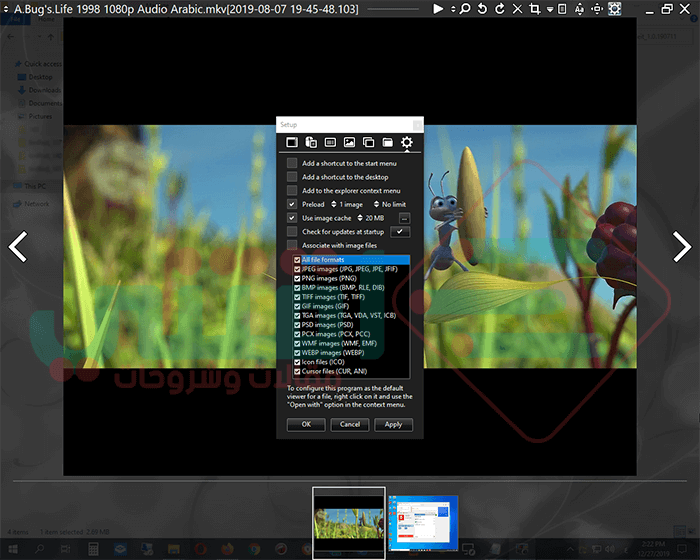Open the picture icon Setup tab

pyautogui.click(x=349, y=142)
